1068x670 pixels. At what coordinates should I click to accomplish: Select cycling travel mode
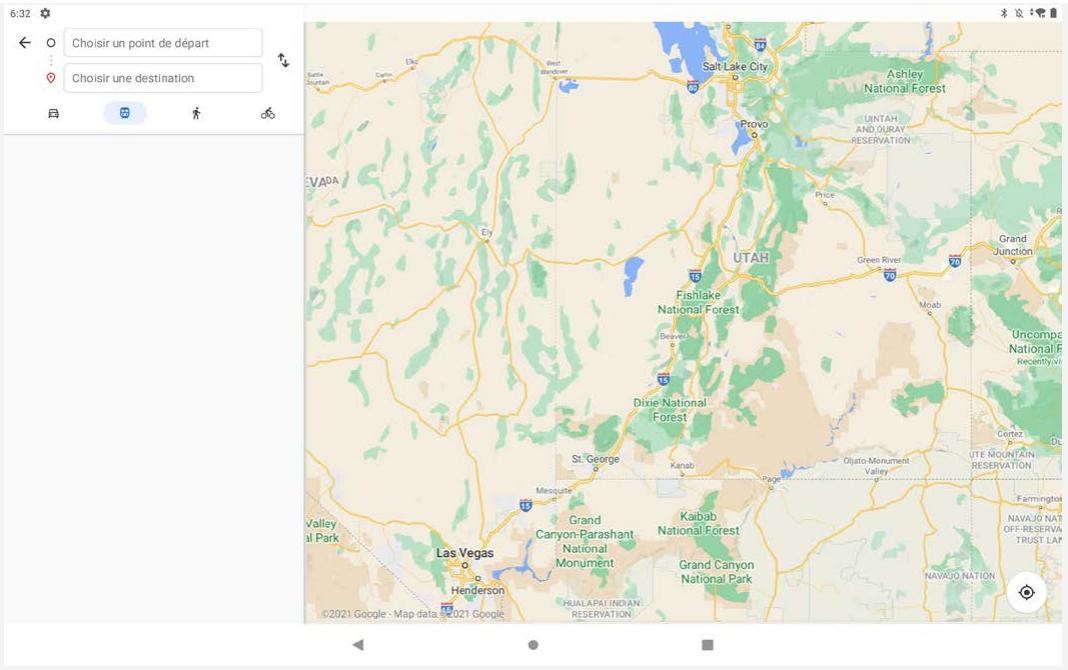pyautogui.click(x=268, y=113)
